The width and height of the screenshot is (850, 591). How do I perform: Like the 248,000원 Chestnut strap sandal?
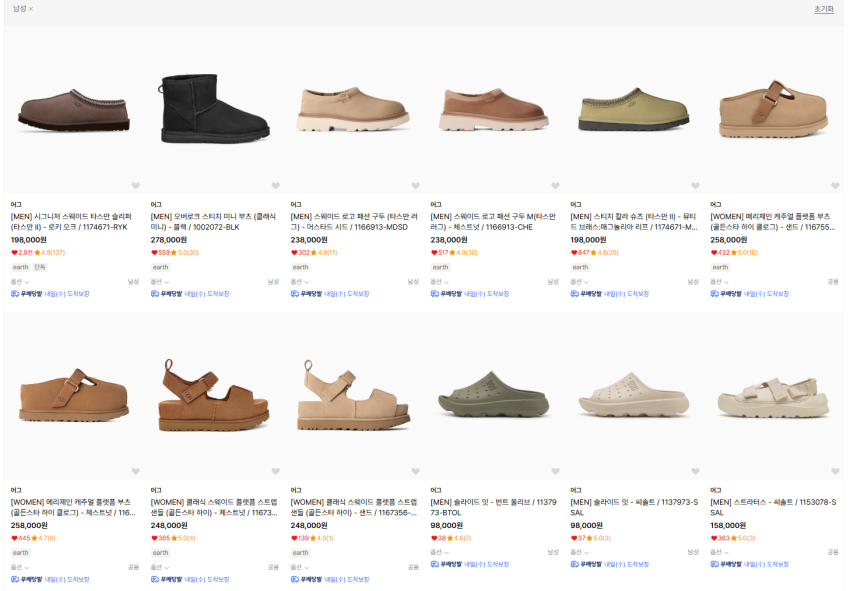pyautogui.click(x=275, y=471)
